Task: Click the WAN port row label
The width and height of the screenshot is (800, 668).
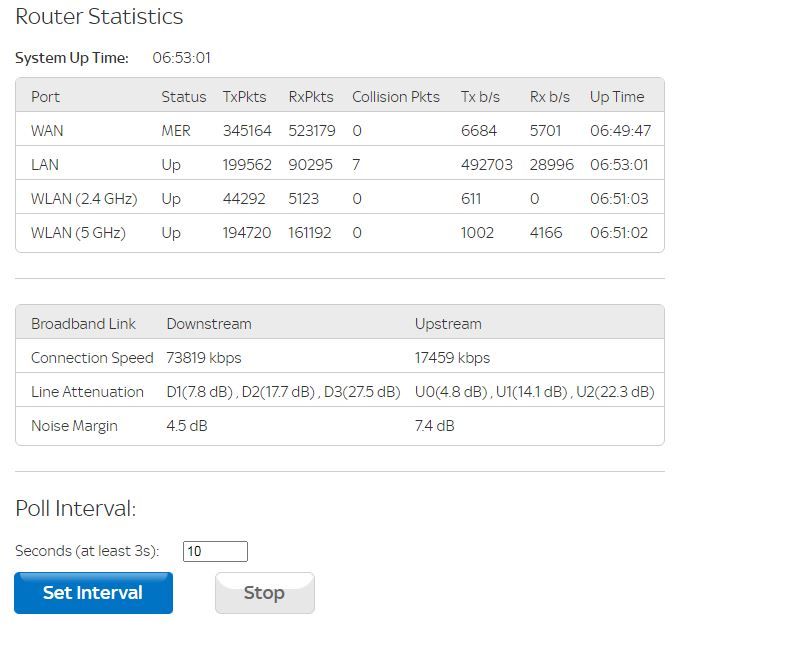Action: [47, 131]
